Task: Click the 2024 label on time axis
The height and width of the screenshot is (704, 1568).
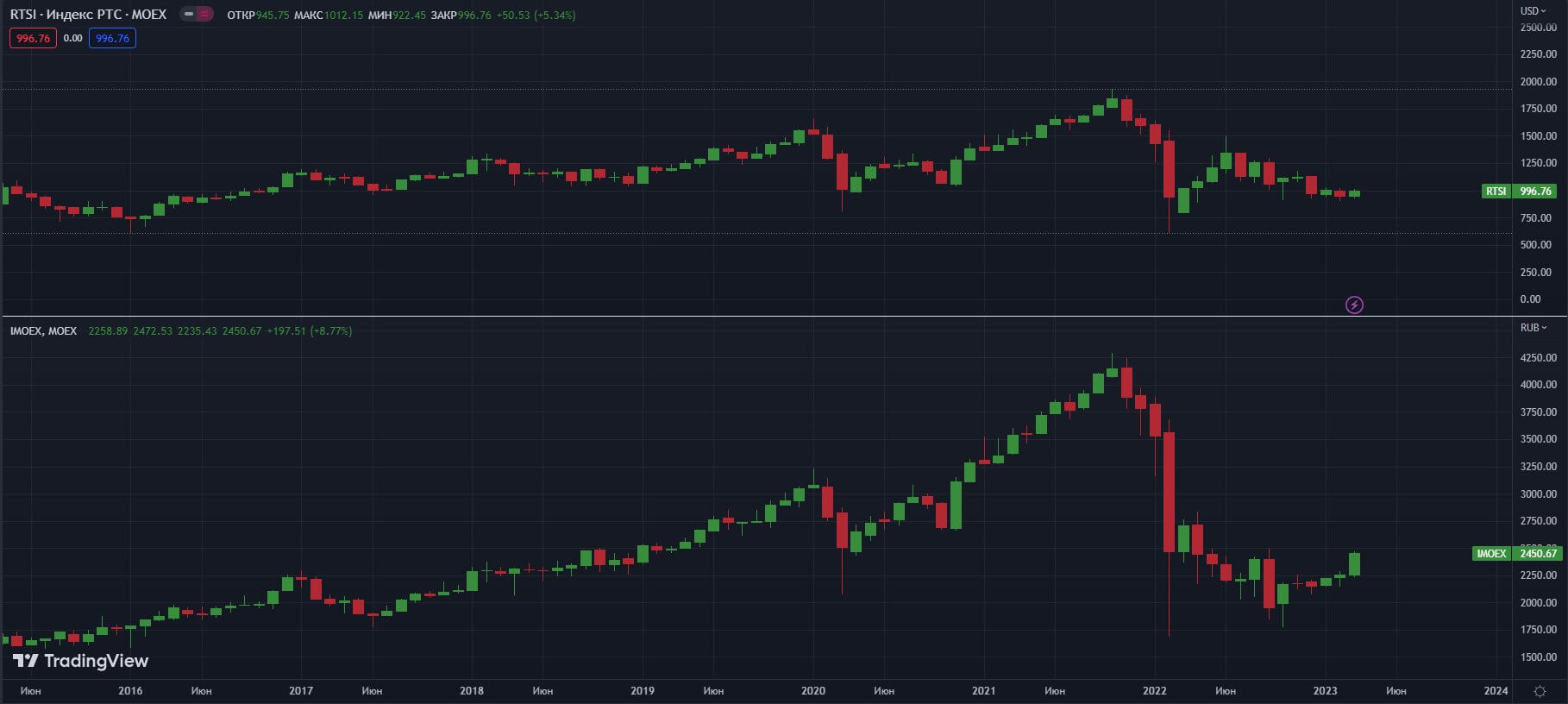Action: coord(1496,691)
